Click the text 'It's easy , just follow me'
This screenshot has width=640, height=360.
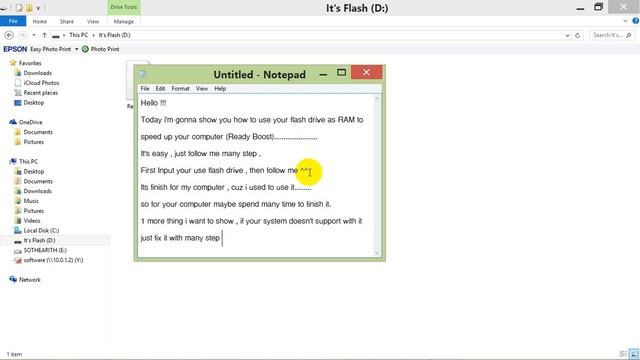click(180, 154)
